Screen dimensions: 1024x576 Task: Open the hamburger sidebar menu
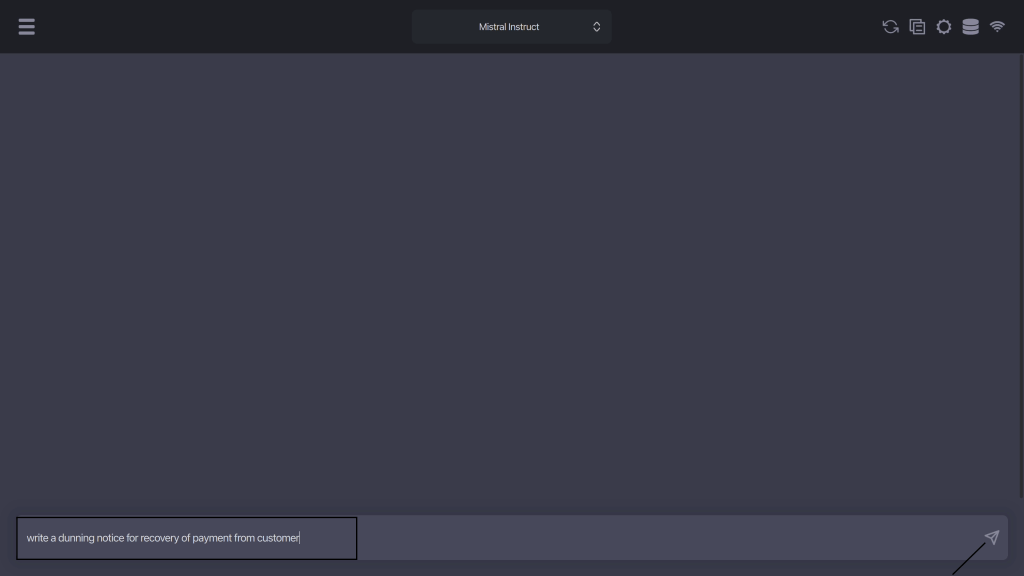(27, 27)
